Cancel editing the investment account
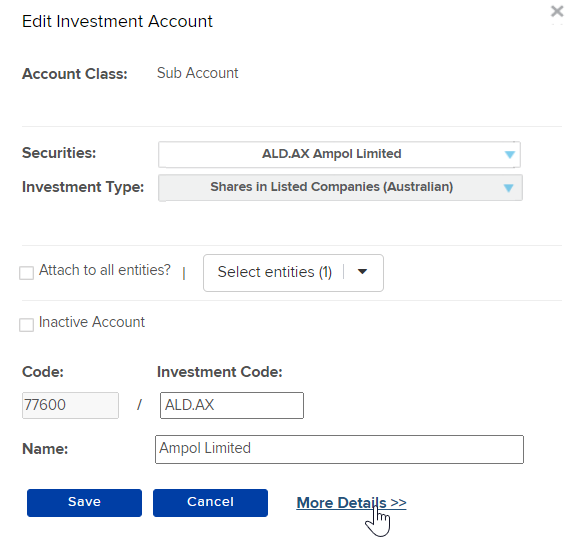The image size is (580, 550). tap(210, 503)
